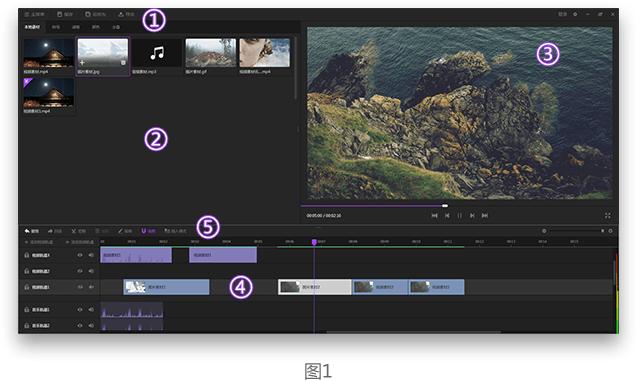This screenshot has height=380, width=637.
Task: Select the night house mp4 thumbnail without badge
Action: coord(49,53)
